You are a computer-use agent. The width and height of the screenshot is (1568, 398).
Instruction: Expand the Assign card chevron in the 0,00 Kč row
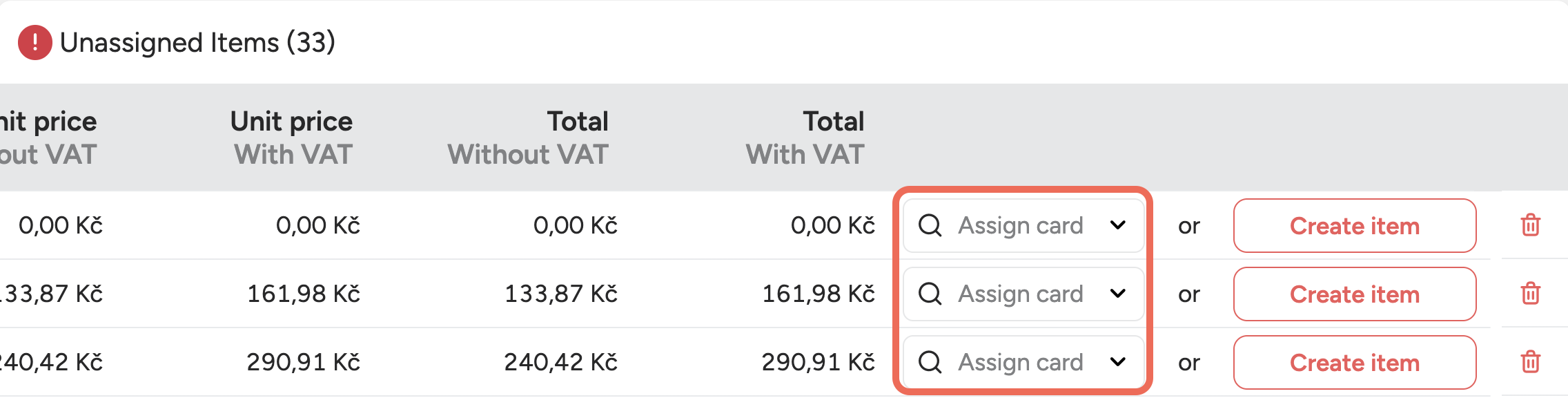[x=1118, y=225]
